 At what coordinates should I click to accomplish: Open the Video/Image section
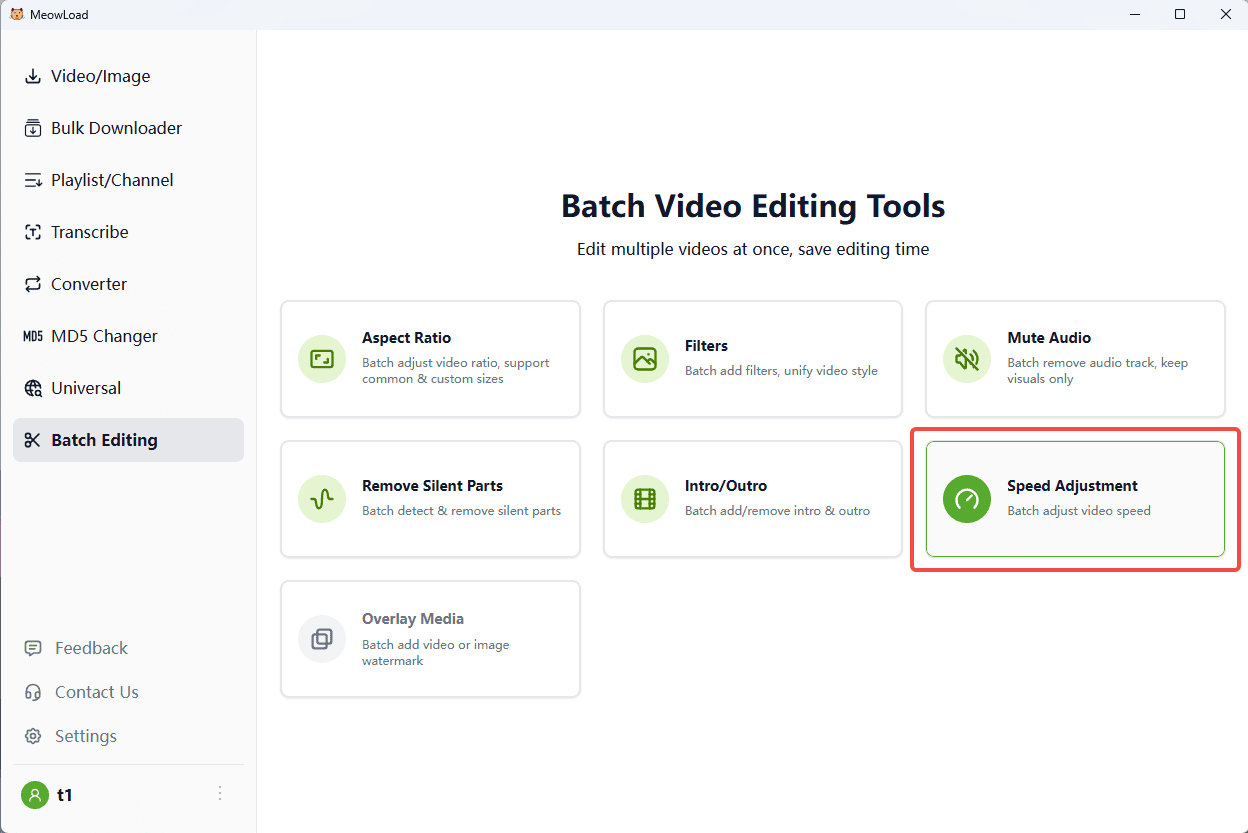[100, 76]
